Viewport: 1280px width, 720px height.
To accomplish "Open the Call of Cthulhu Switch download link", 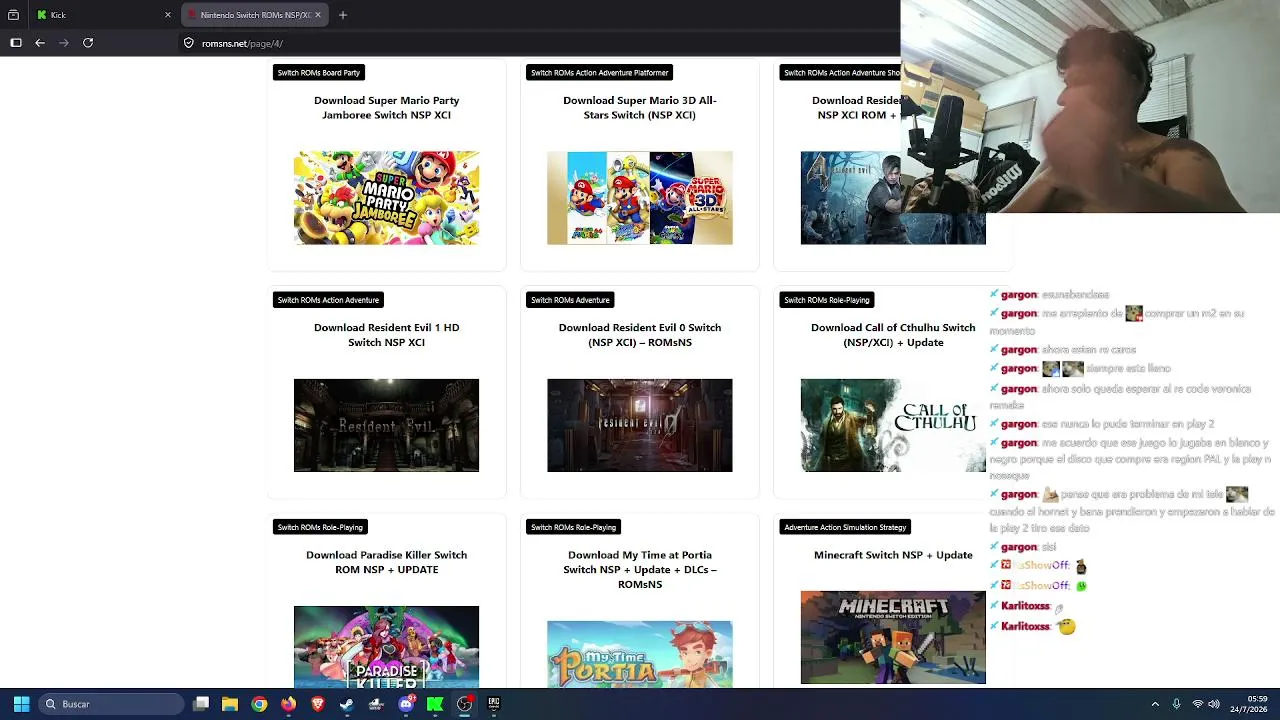I will (x=893, y=335).
